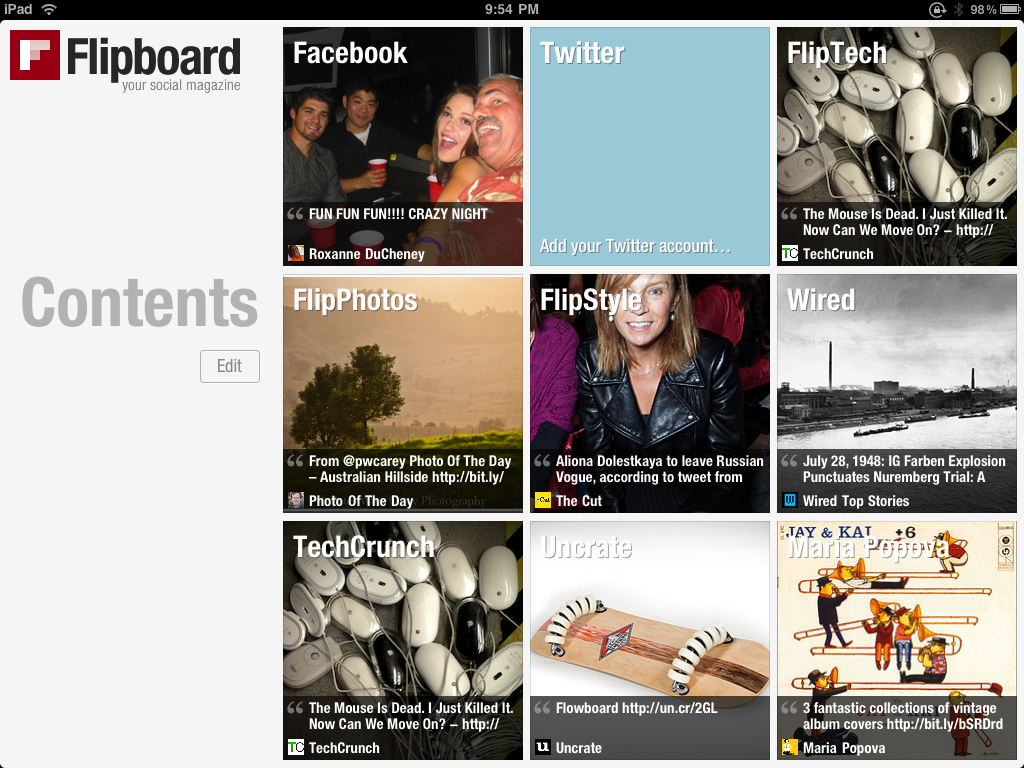Open the FlipStyle section tile
The image size is (1024, 768).
click(650, 380)
